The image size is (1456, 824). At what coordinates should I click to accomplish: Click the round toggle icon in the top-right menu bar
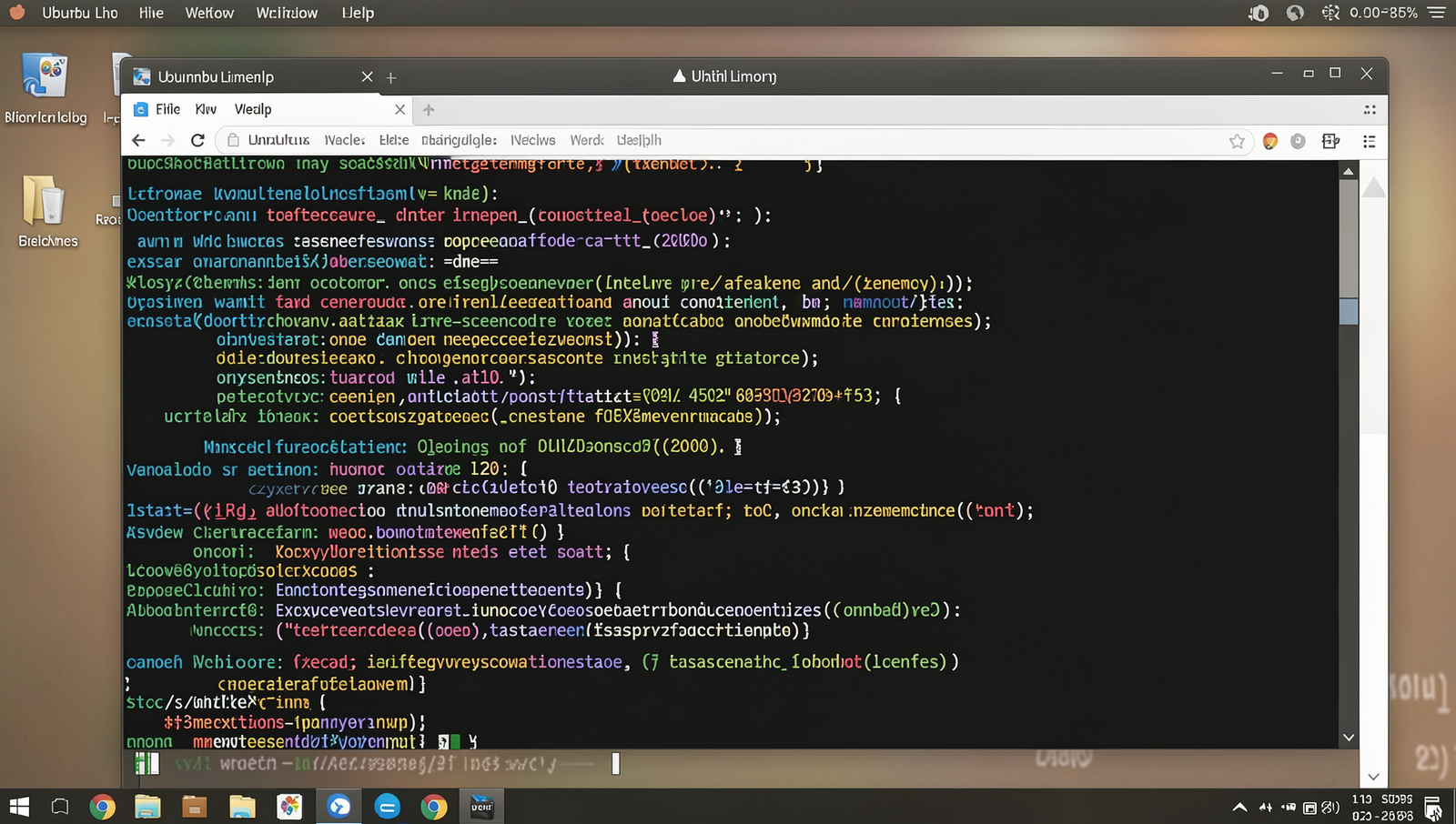(x=1259, y=13)
